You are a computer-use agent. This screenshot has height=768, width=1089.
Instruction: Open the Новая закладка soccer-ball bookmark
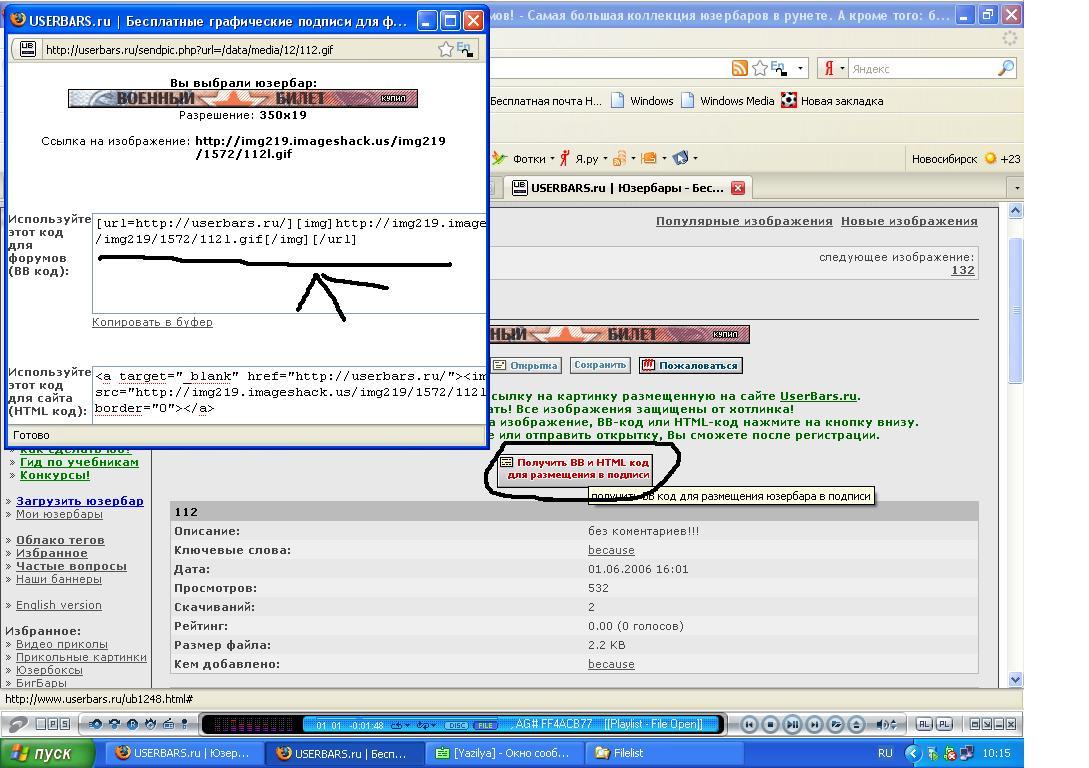click(832, 101)
